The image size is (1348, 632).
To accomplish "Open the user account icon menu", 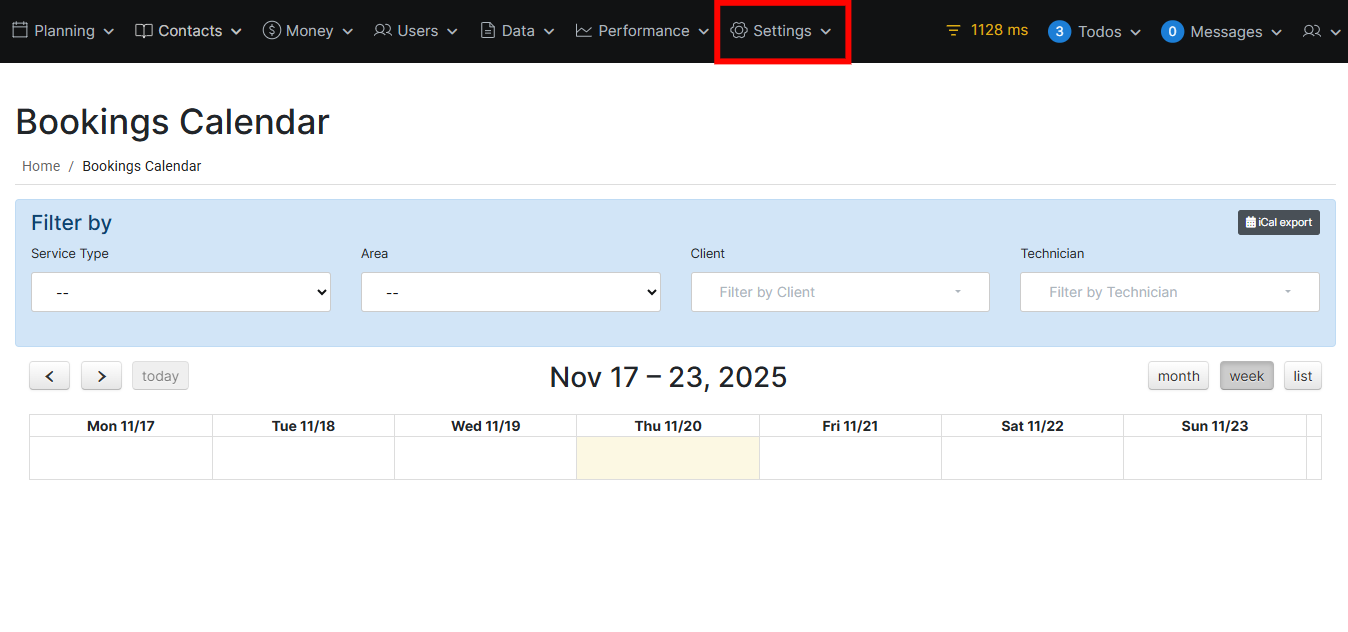I will pyautogui.click(x=1320, y=32).
